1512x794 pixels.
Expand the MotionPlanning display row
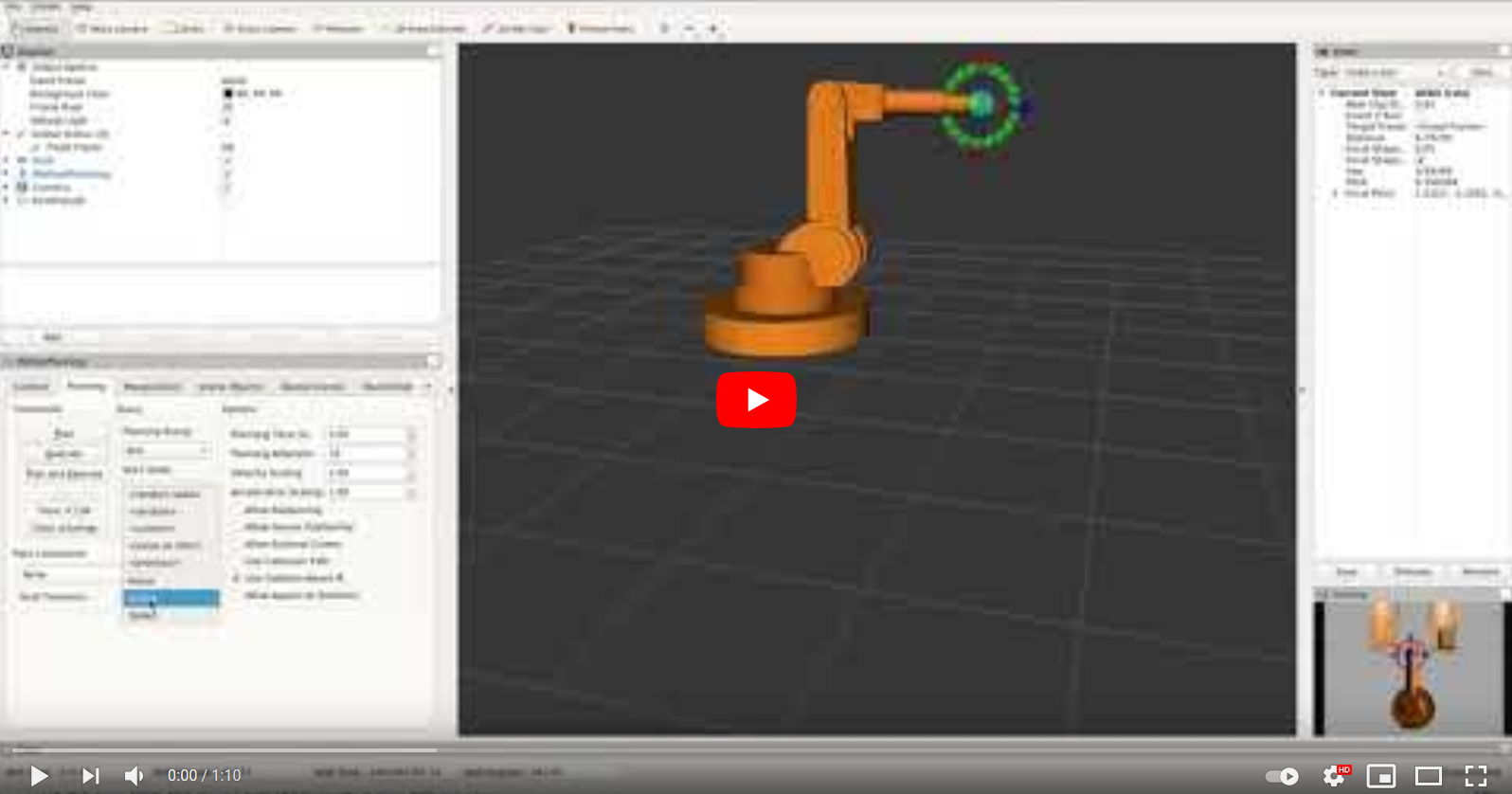point(8,174)
